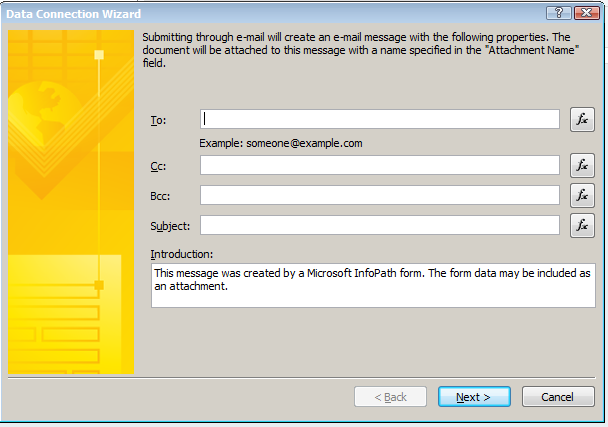Open formula editor for the Subject field
This screenshot has width=608, height=427.
click(582, 225)
